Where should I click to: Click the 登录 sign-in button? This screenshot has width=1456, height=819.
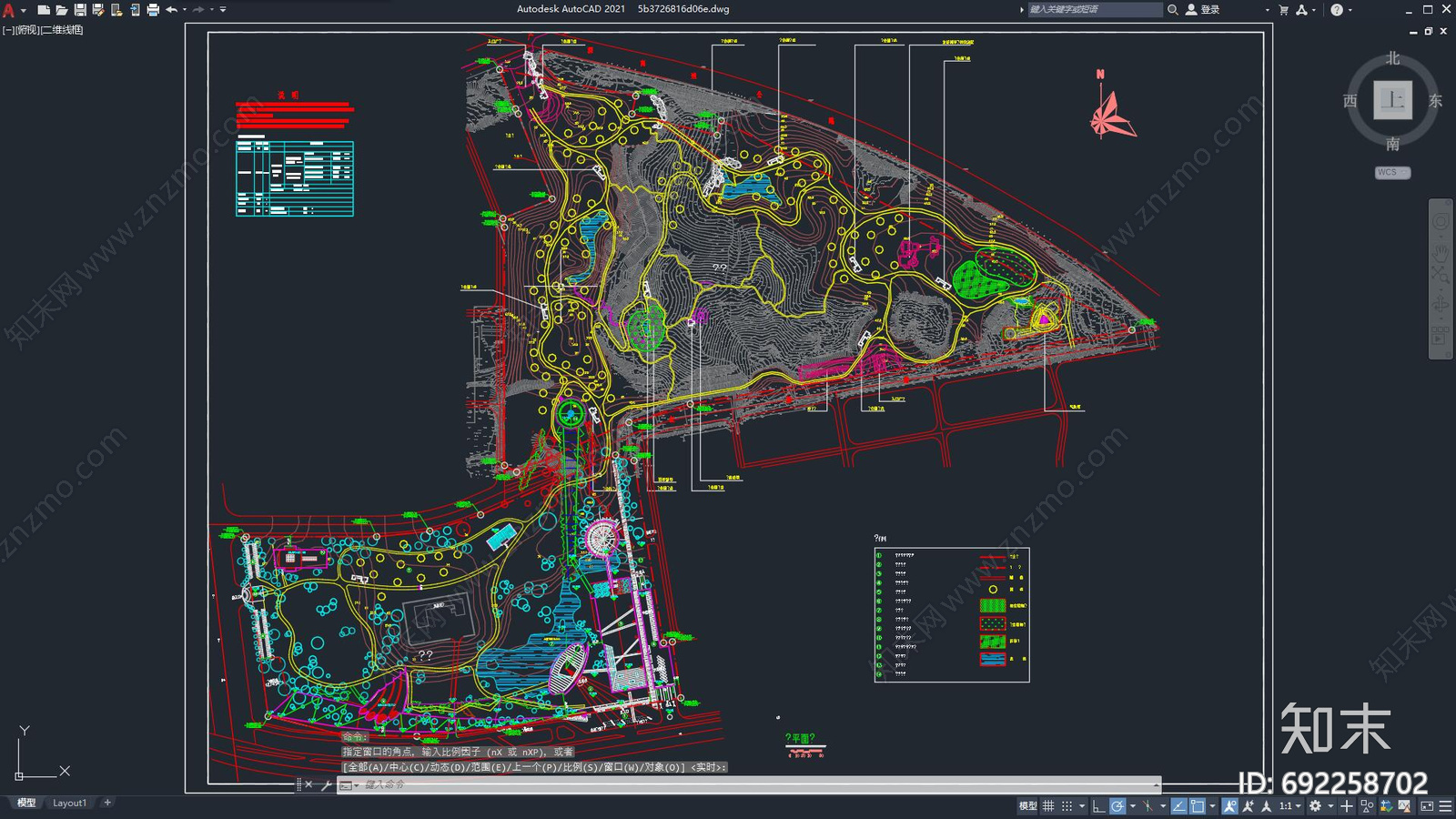(1209, 10)
